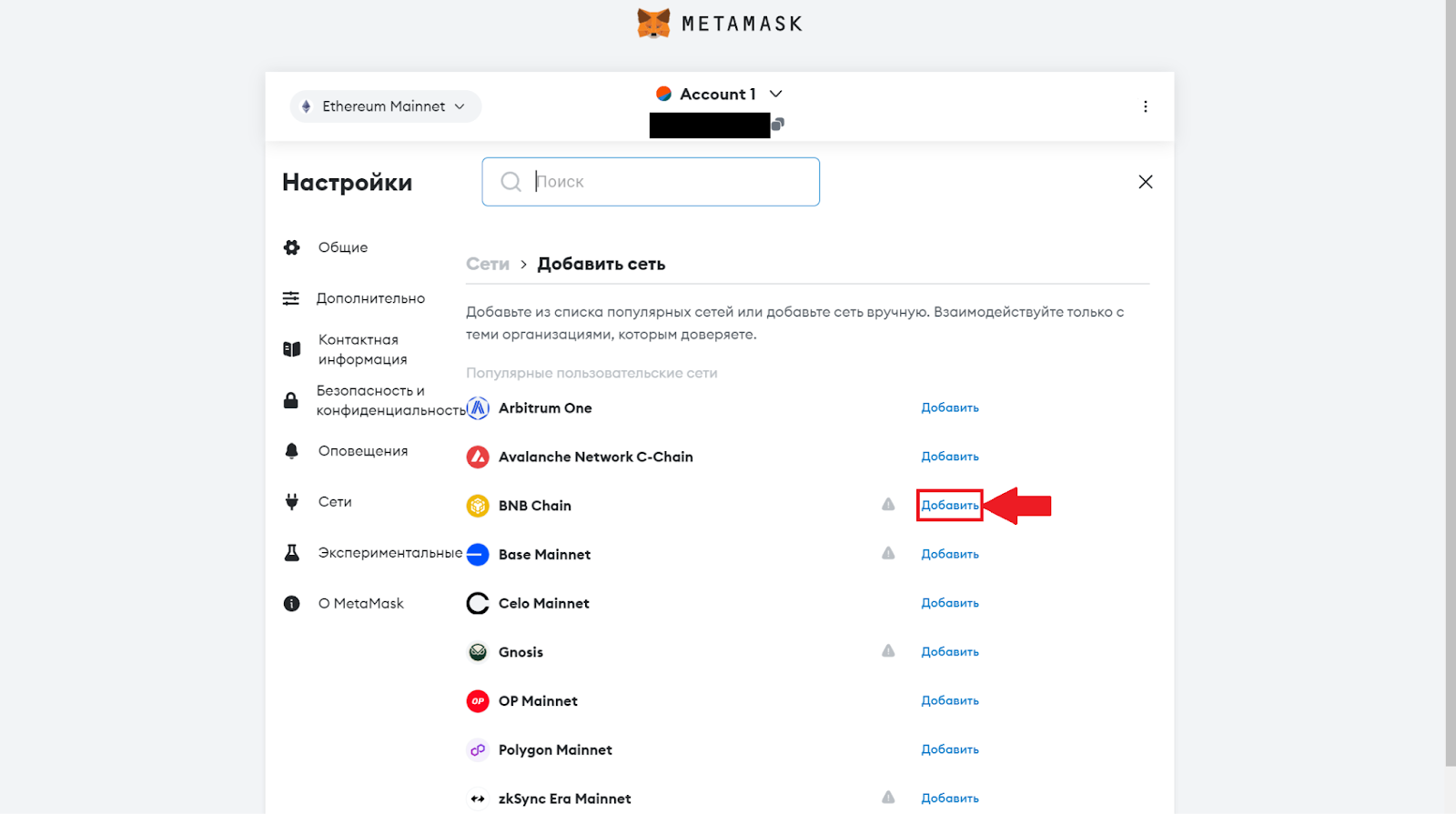The height and width of the screenshot is (814, 1456).
Task: Click the MetaMask fox logo
Action: point(653,24)
